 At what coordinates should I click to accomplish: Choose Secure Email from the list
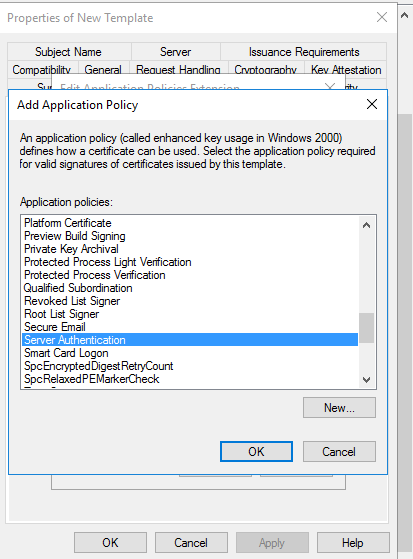pyautogui.click(x=190, y=327)
